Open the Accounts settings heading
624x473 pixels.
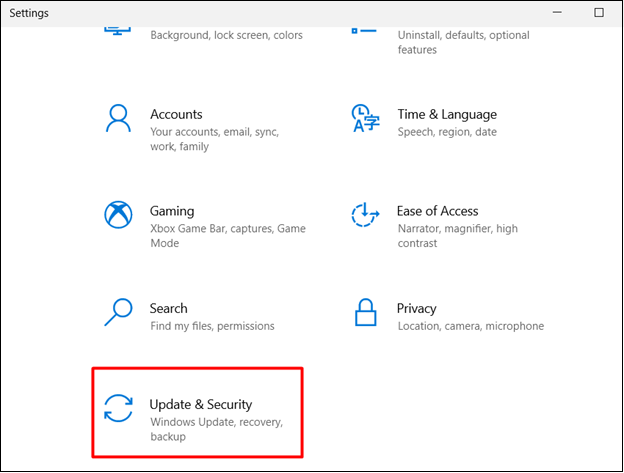click(176, 114)
